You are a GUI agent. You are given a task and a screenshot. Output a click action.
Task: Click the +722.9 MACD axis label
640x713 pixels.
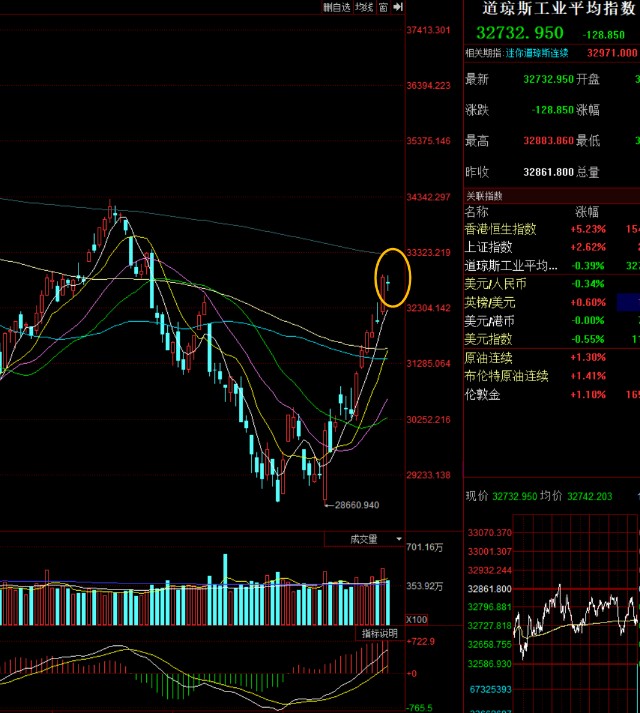[421, 642]
